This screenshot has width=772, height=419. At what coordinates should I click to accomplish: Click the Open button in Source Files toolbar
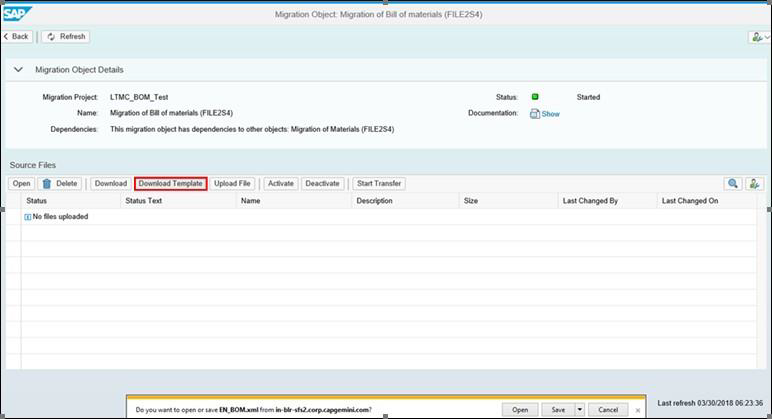pyautogui.click(x=21, y=184)
